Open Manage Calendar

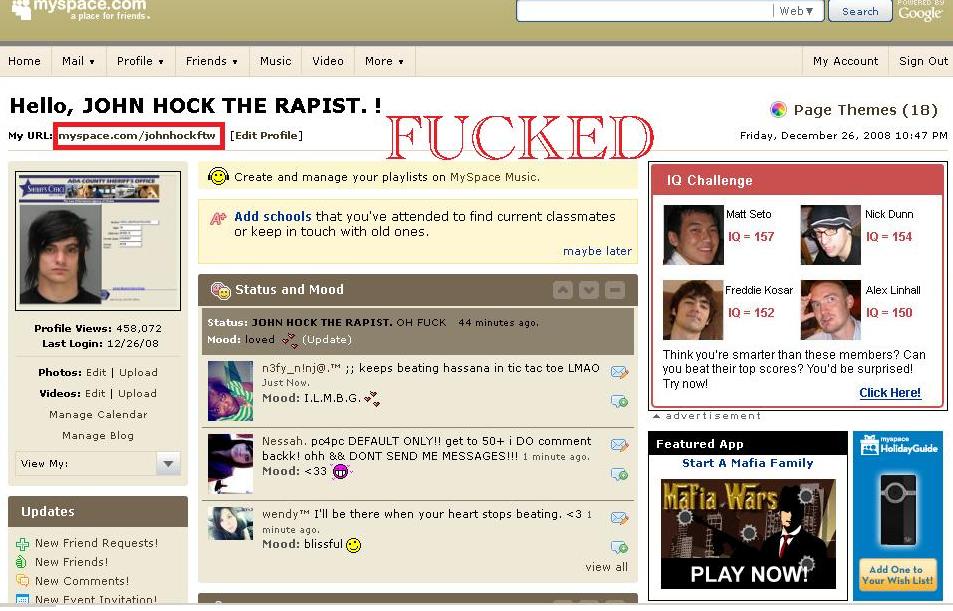pyautogui.click(x=98, y=415)
